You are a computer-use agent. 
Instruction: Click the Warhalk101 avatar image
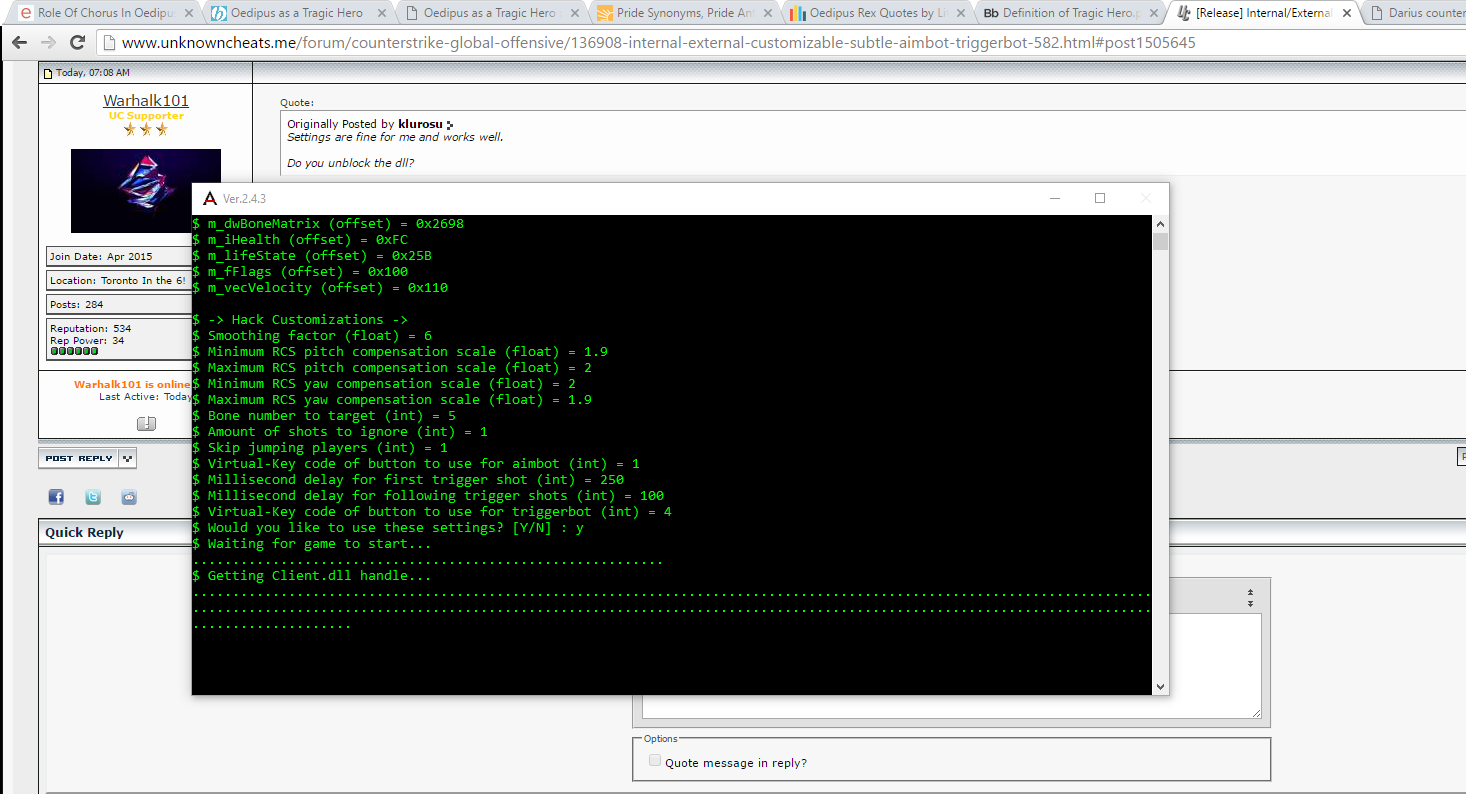[146, 191]
